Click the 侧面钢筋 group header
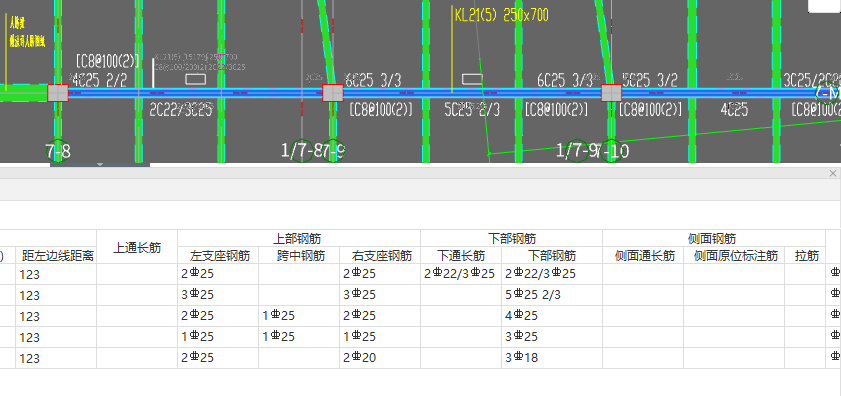841x396 pixels. tap(714, 238)
